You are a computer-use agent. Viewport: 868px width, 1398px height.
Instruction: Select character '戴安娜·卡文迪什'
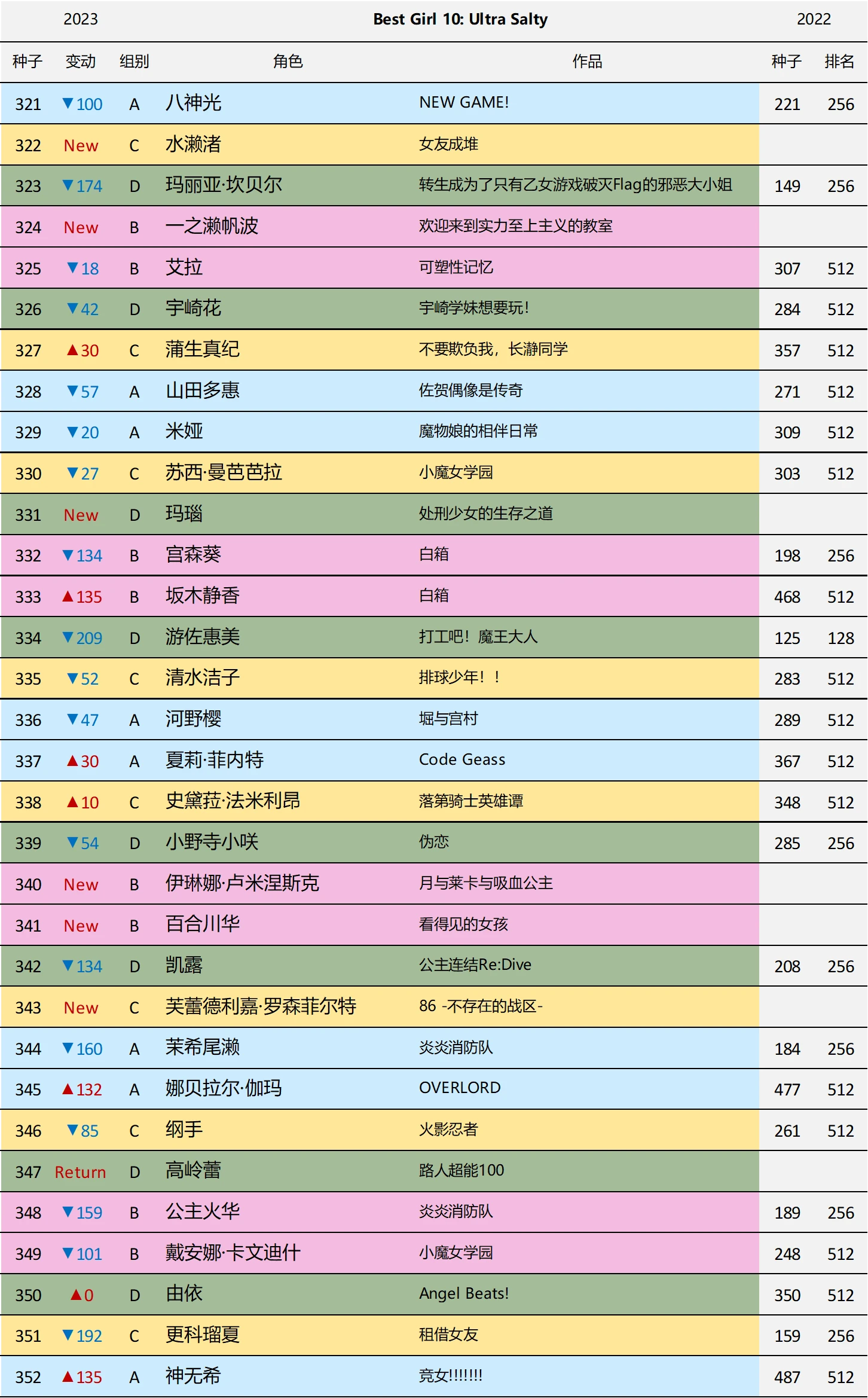233,1253
